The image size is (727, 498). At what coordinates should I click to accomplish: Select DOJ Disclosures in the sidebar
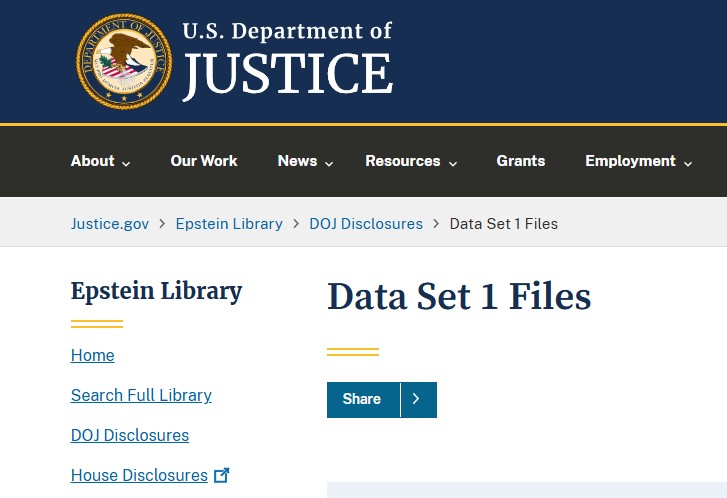click(x=130, y=435)
